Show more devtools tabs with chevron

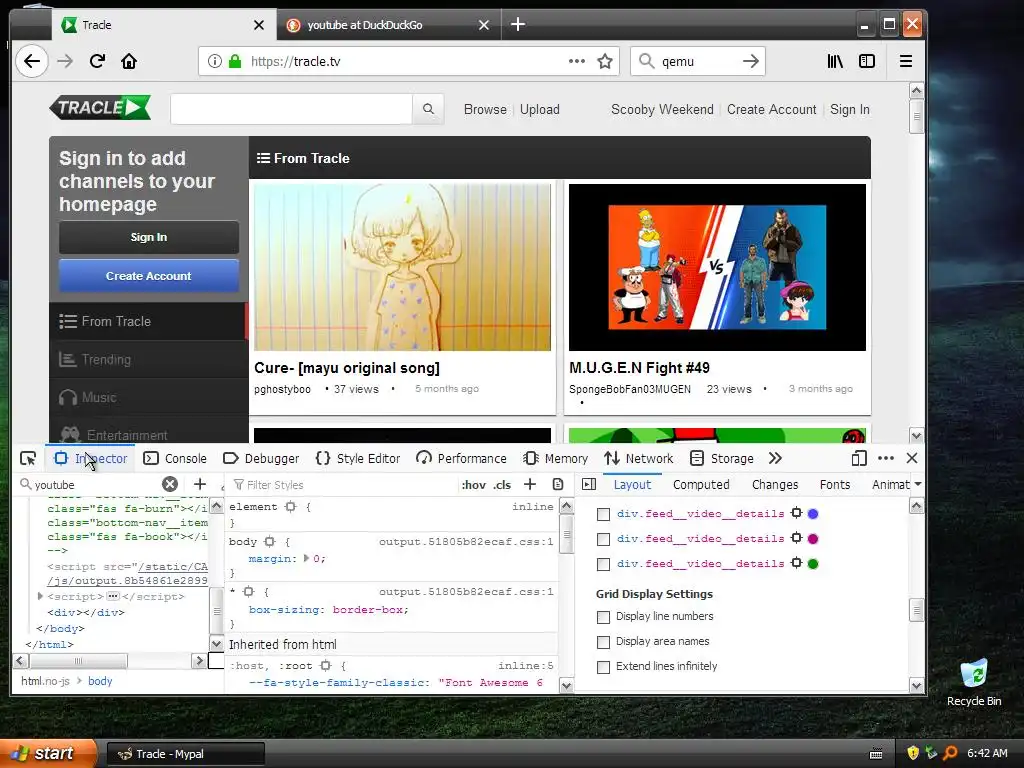pyautogui.click(x=775, y=458)
